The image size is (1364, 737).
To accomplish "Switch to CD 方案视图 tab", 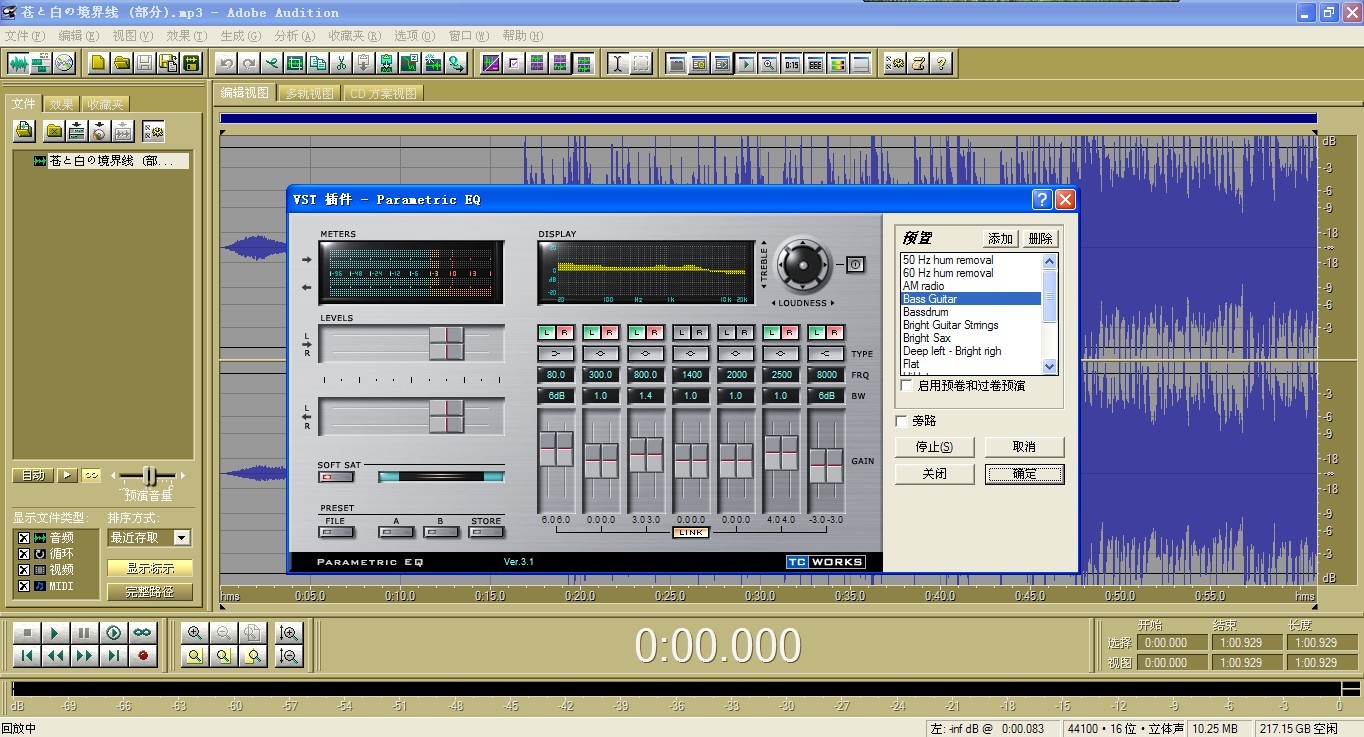I will tap(383, 93).
